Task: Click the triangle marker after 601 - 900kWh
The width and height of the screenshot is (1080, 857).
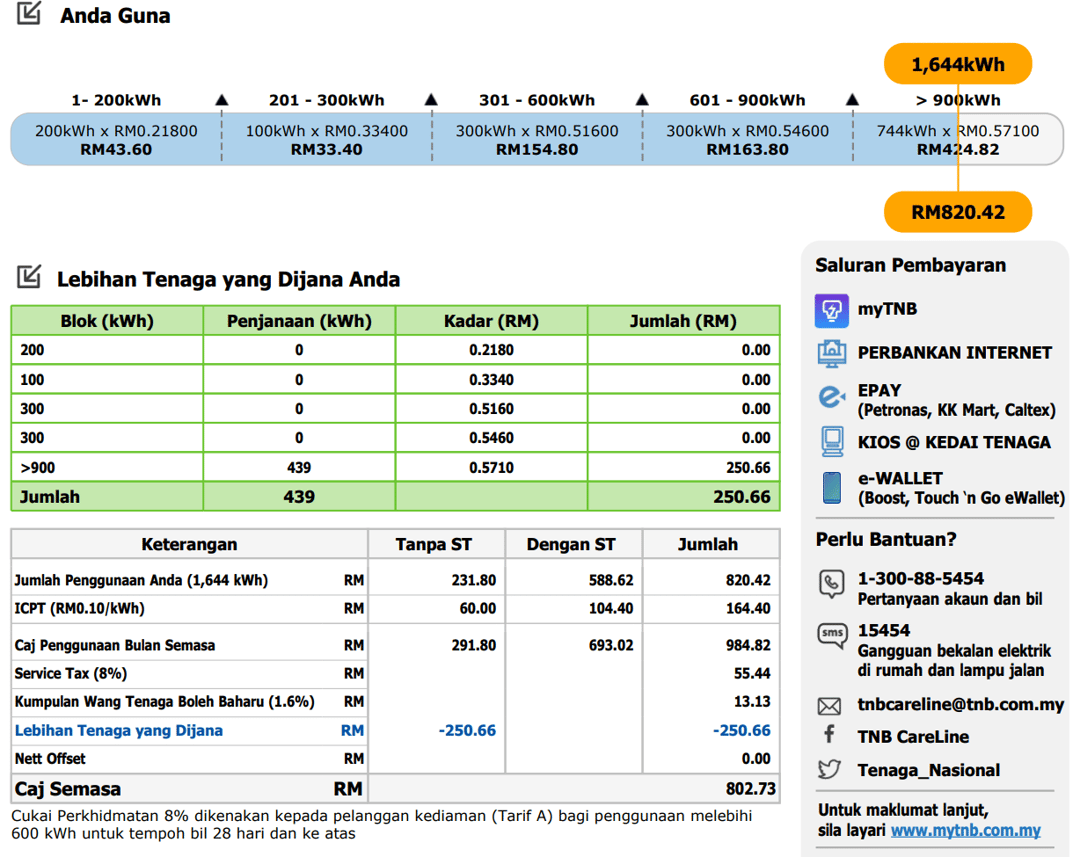Action: point(852,100)
